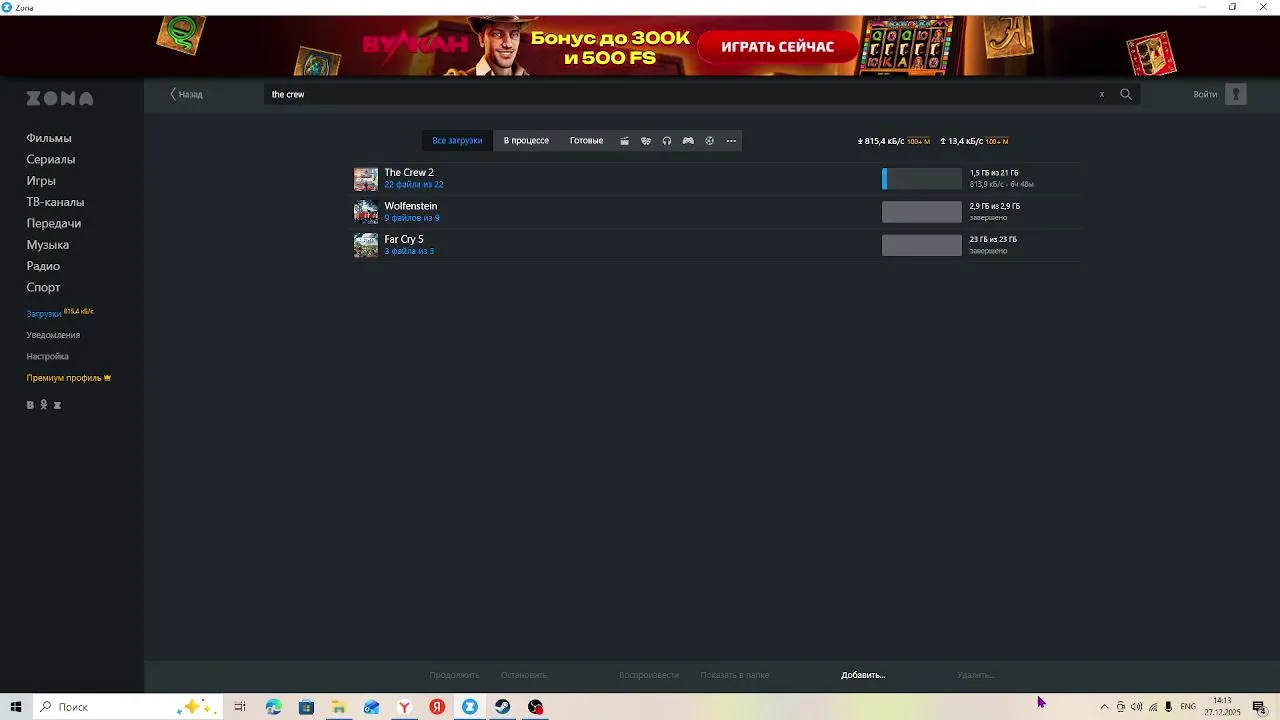Screen dimensions: 1280x720
Task: Click '1,5 ГБ из 21 ГБ' size text
Action: coord(994,173)
